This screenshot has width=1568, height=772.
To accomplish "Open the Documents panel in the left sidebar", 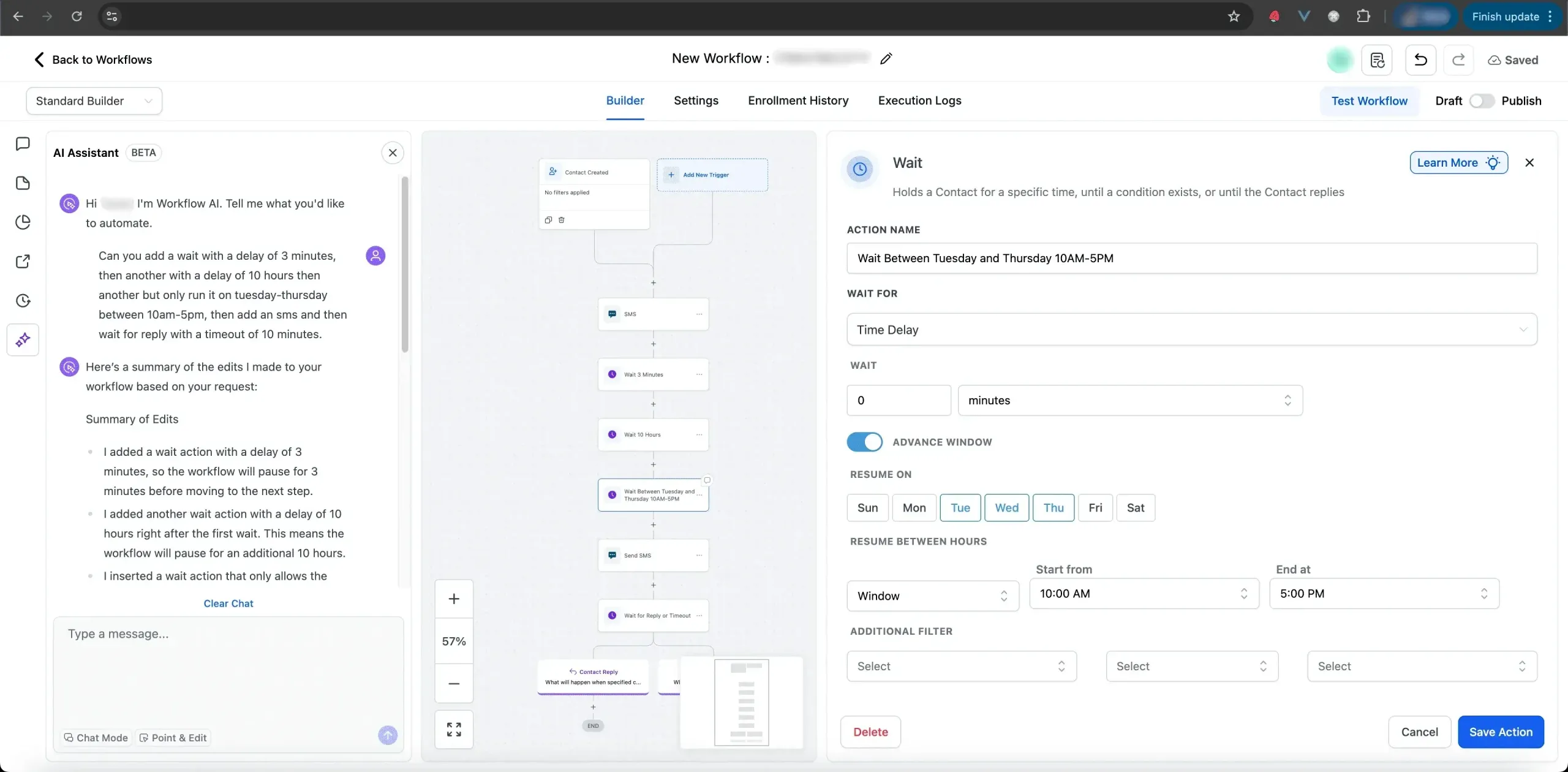I will click(x=23, y=183).
